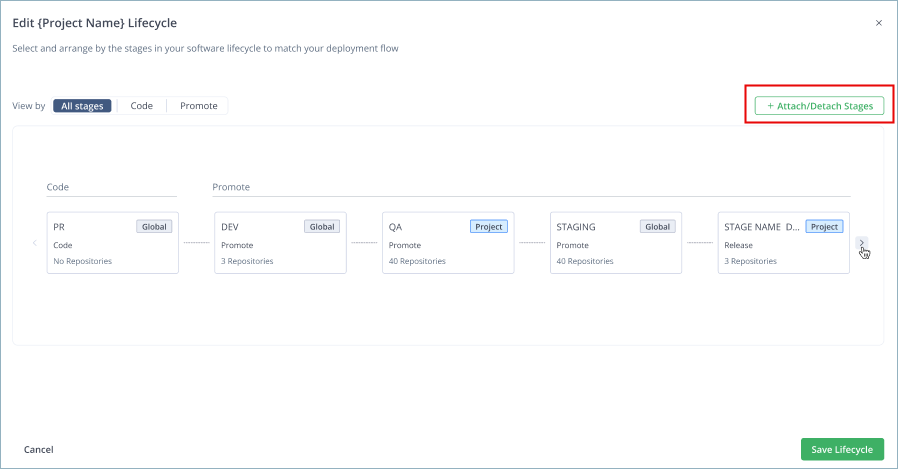Click the dialog title 'Edit {Project Name} Lifecycle'
This screenshot has height=469, width=898.
pos(94,23)
